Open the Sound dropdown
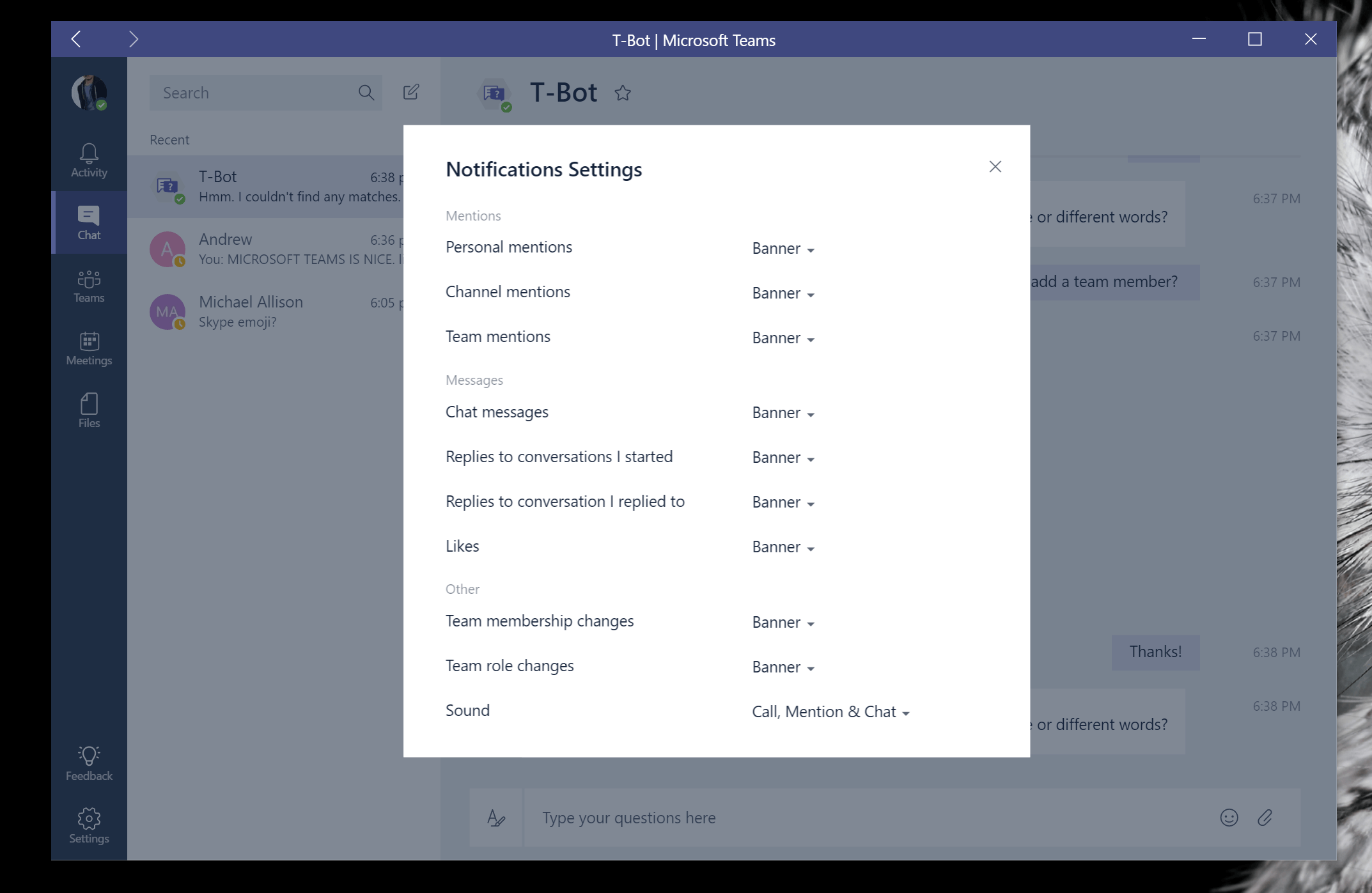Viewport: 1372px width, 893px height. pos(830,712)
